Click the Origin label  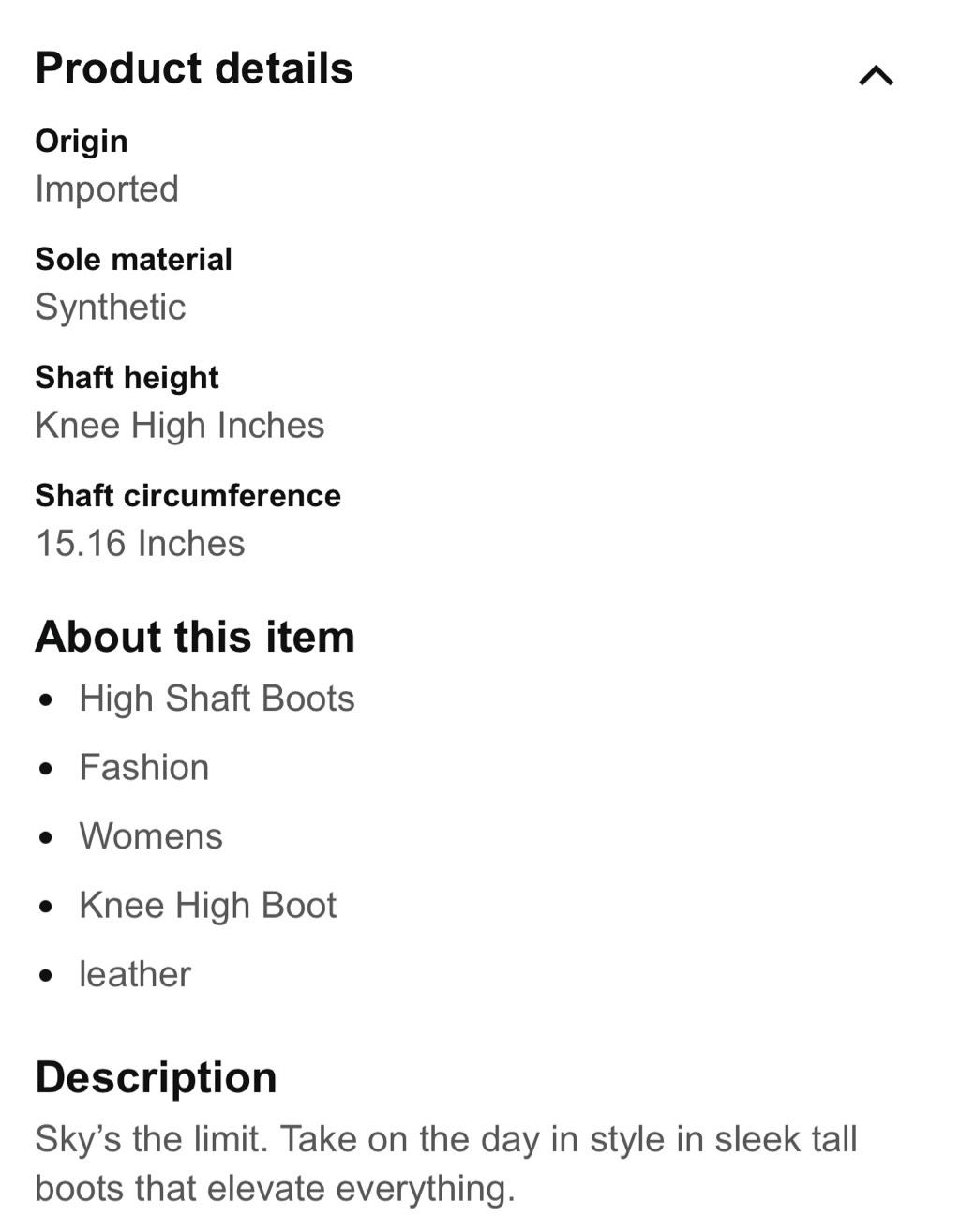coord(82,142)
